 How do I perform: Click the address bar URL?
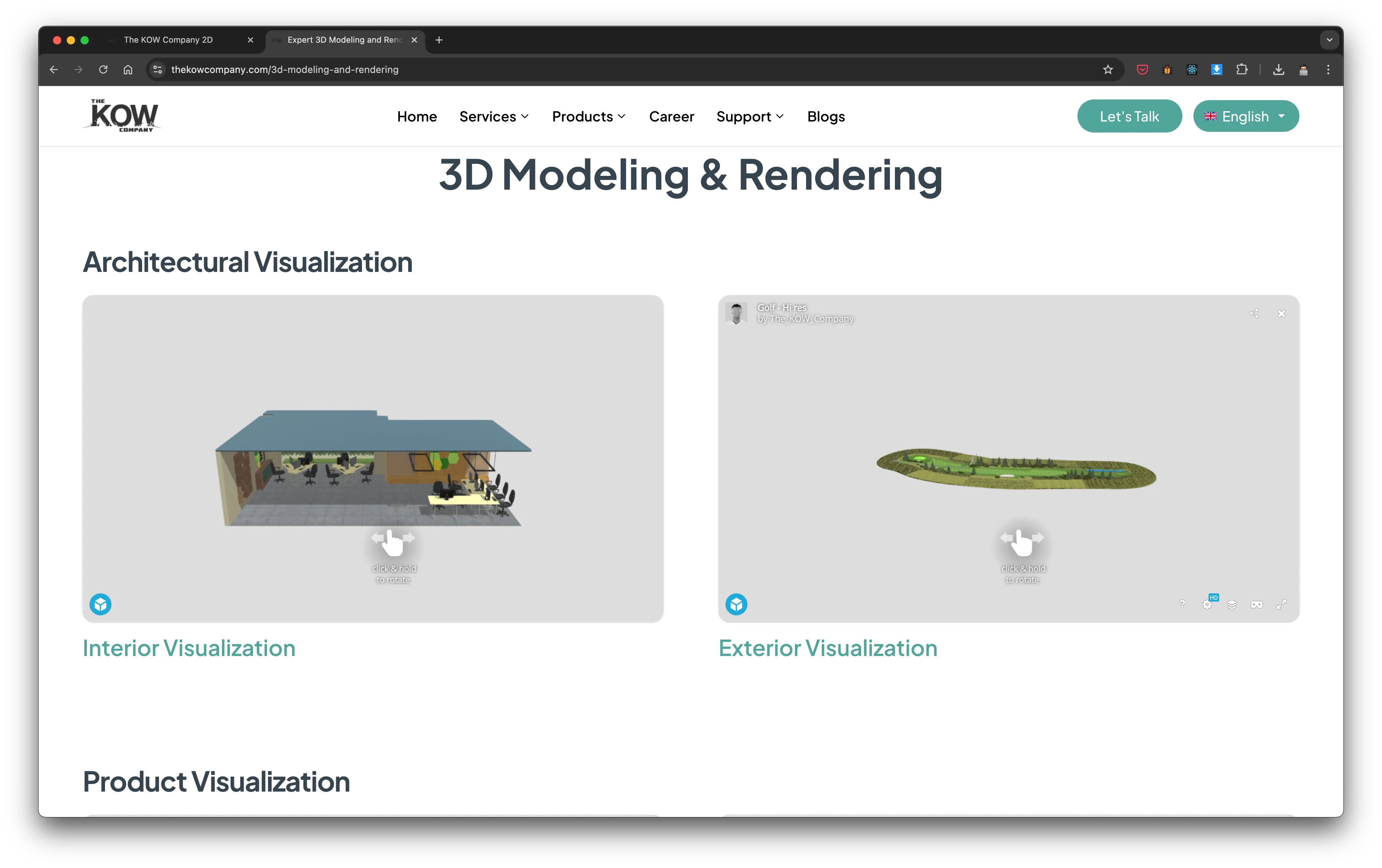pos(285,70)
